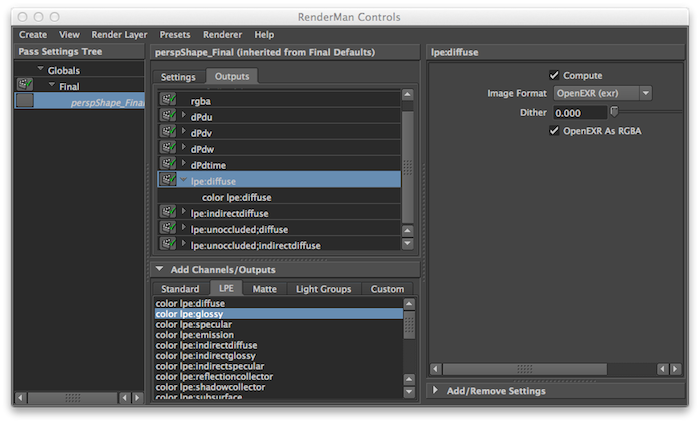This screenshot has height=423, width=700.
Task: Switch to the Light Groups tab
Action: tap(323, 289)
